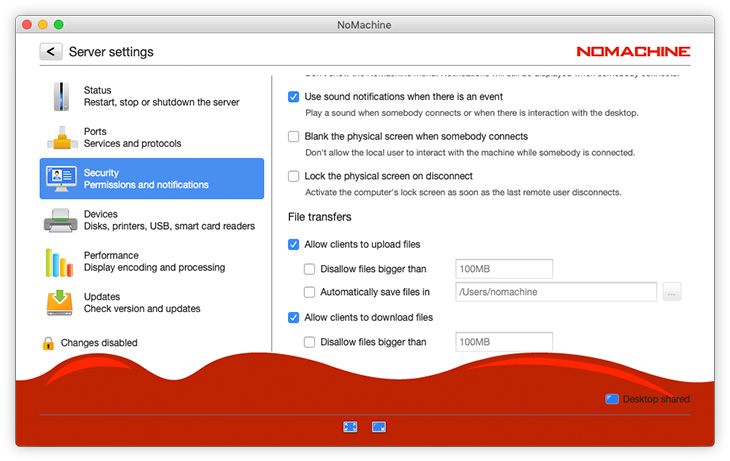
Task: Click the fullscreen icon in bottom bar
Action: pyautogui.click(x=350, y=427)
